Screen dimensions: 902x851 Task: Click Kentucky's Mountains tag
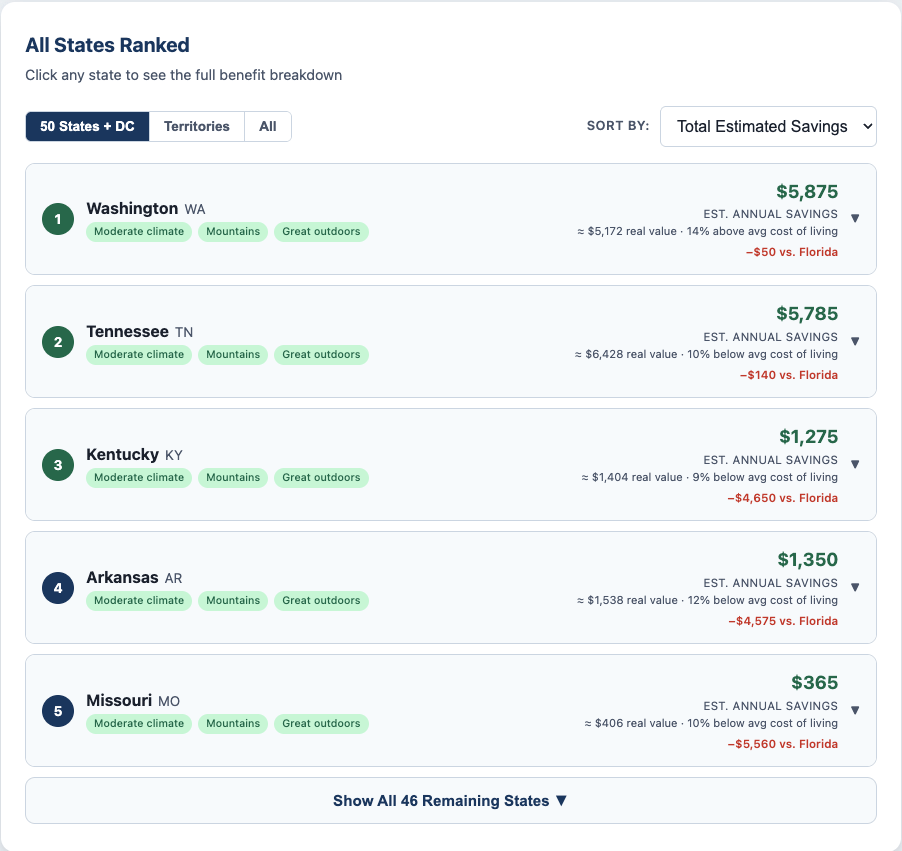pos(233,477)
